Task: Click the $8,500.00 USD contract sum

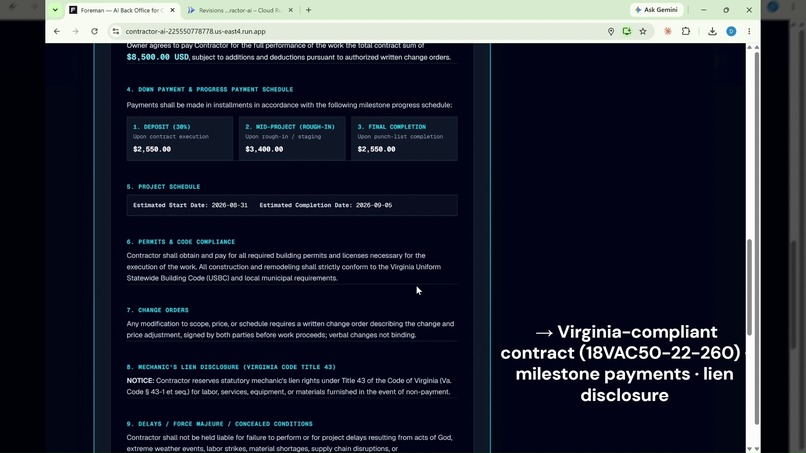Action: pos(158,57)
